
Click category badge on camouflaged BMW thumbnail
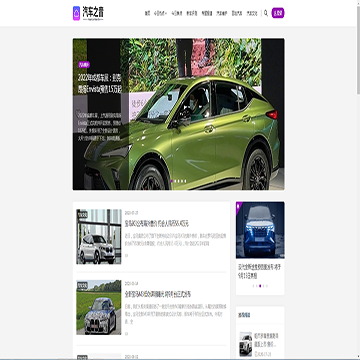82,286
